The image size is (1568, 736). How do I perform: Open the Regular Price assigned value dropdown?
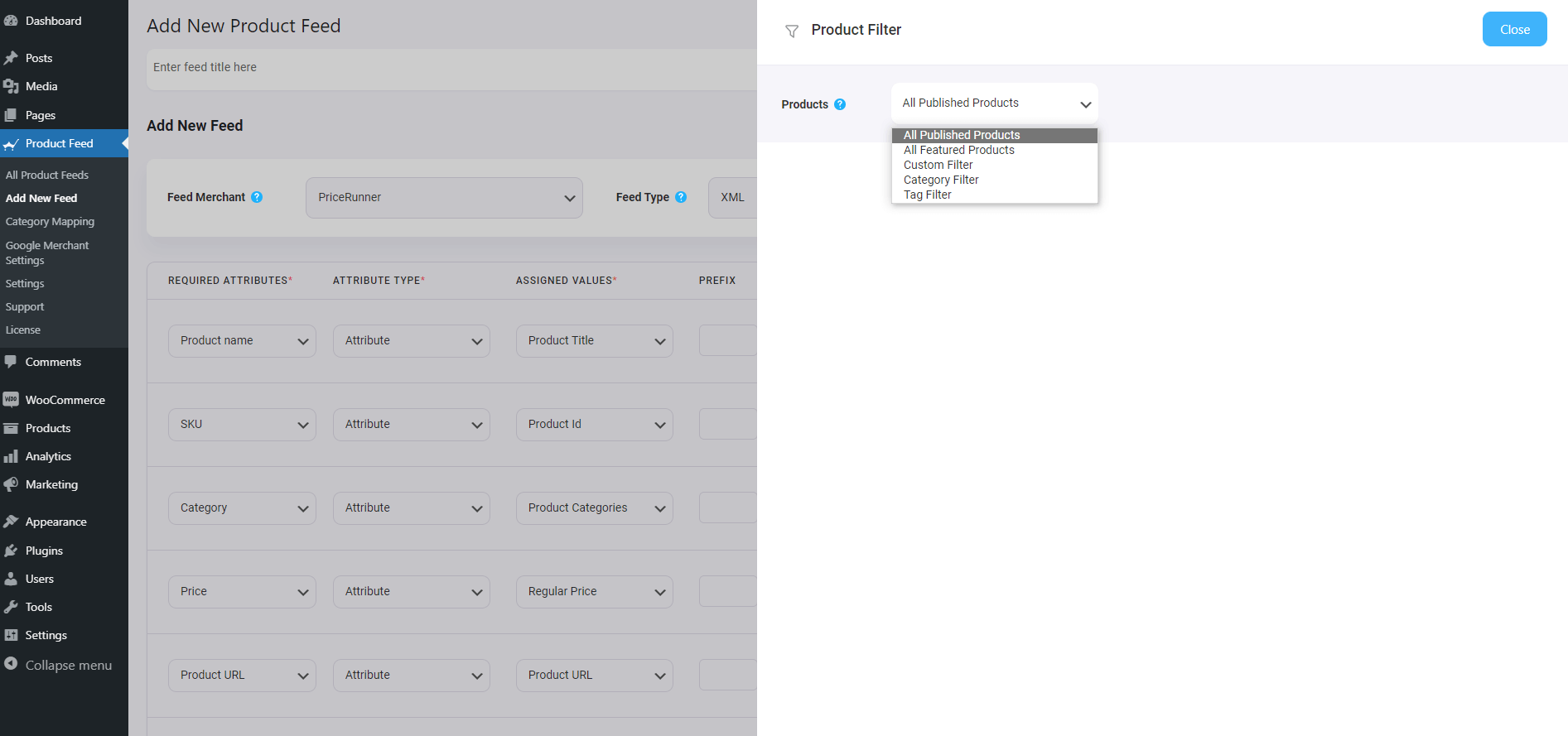click(594, 592)
